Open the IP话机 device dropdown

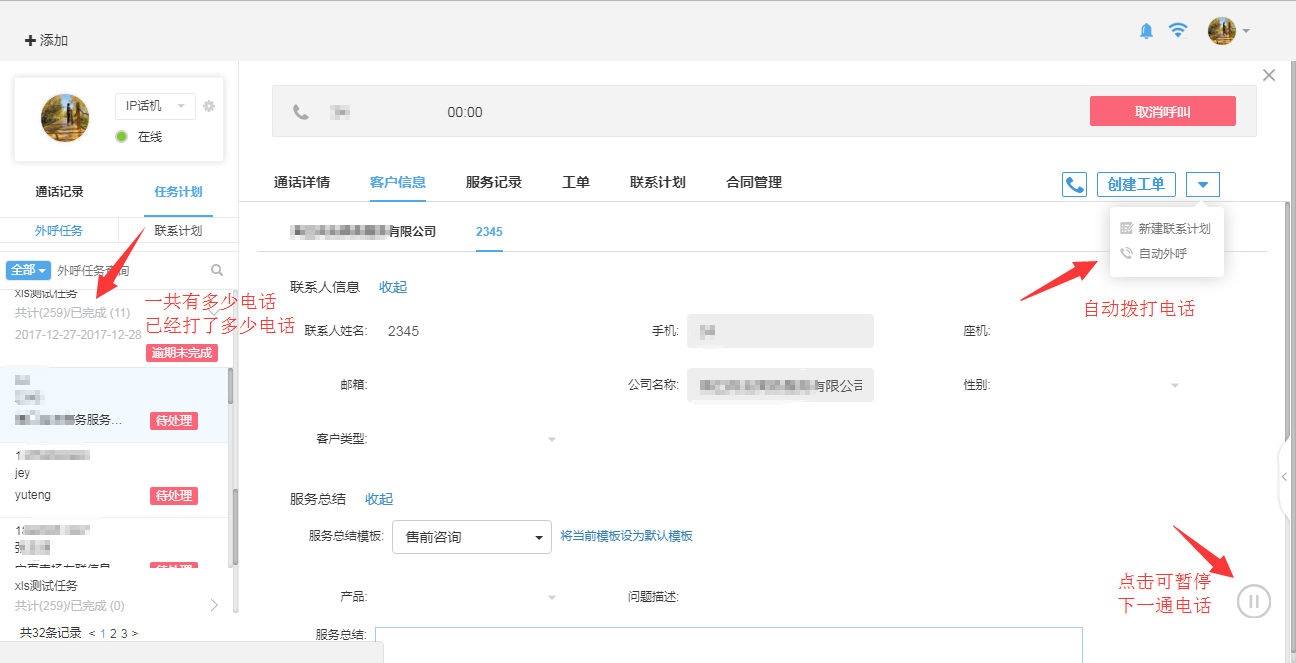(x=155, y=106)
